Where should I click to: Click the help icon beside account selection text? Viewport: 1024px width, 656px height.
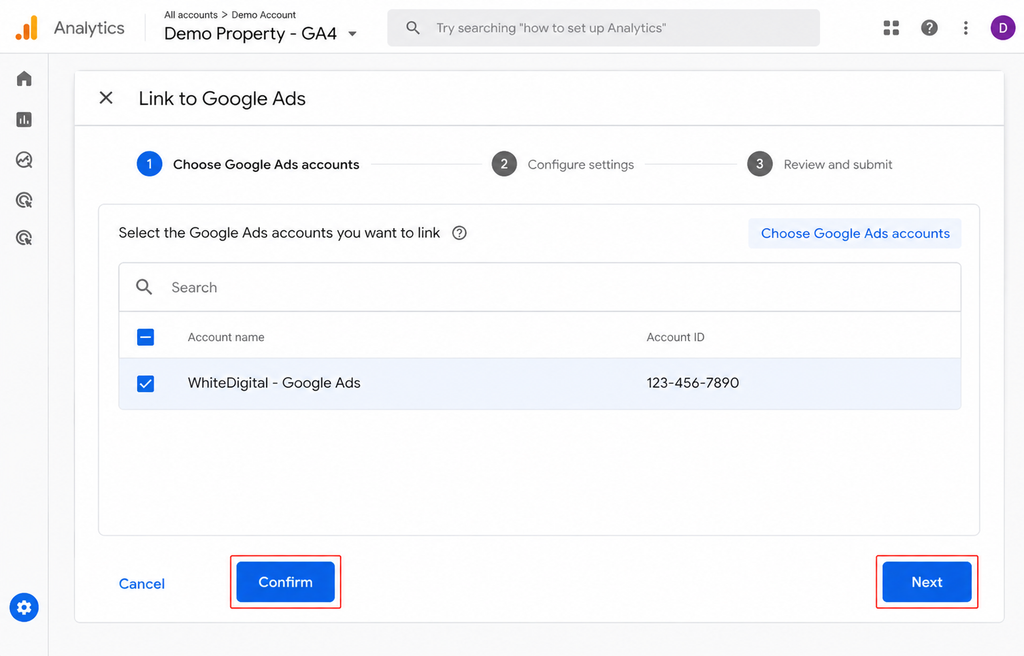coord(460,233)
